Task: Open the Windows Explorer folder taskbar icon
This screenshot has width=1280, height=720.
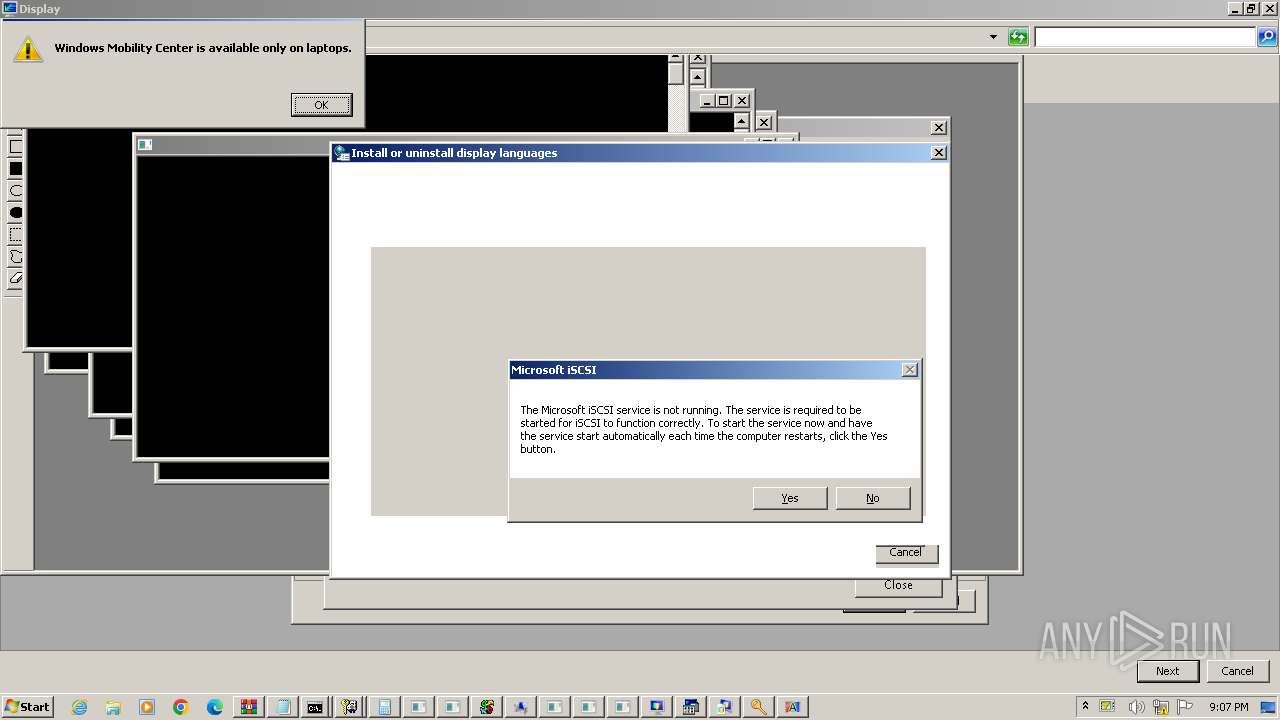Action: click(113, 707)
